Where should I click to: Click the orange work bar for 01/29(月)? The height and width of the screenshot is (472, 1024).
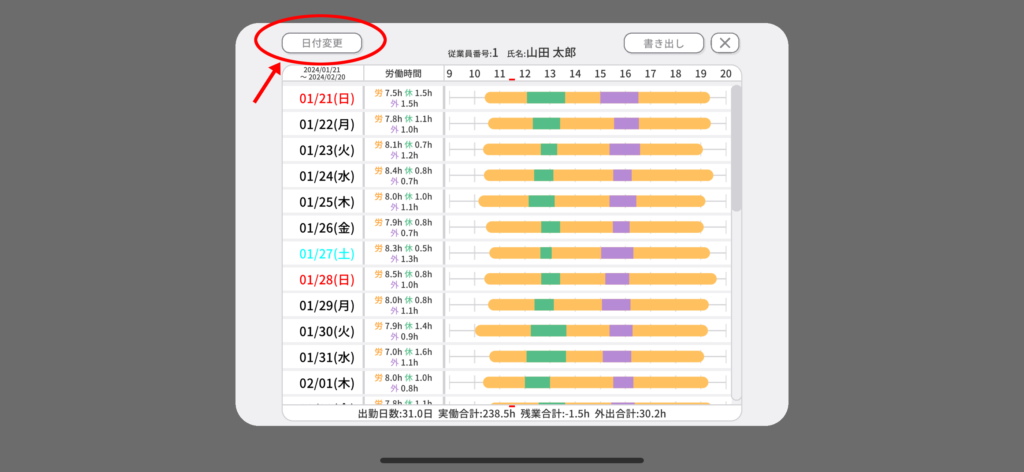[670, 305]
